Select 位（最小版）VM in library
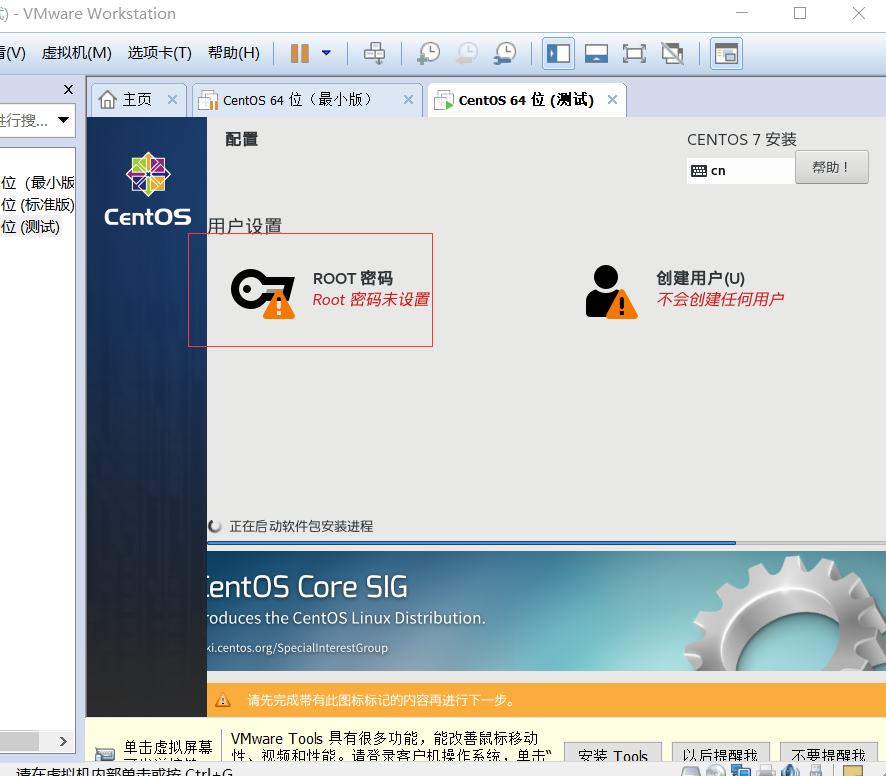Viewport: 886px width, 776px height. point(38,183)
